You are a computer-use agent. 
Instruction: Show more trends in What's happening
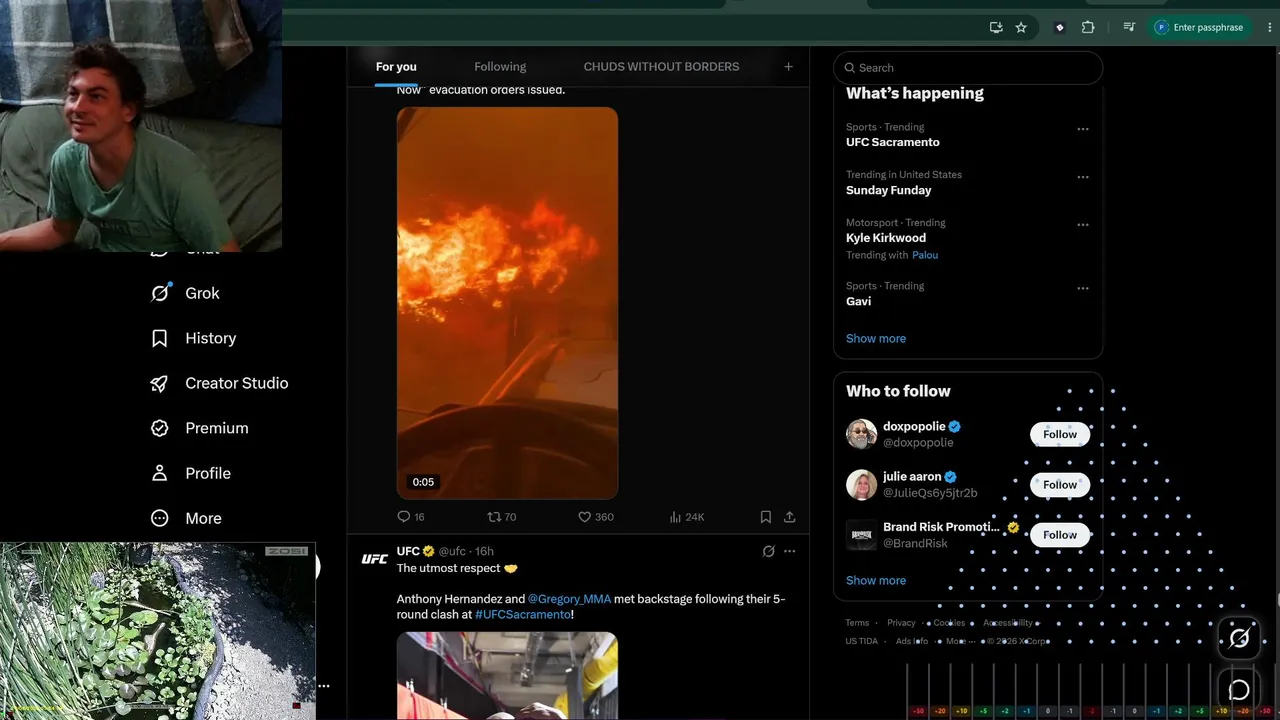(x=876, y=338)
